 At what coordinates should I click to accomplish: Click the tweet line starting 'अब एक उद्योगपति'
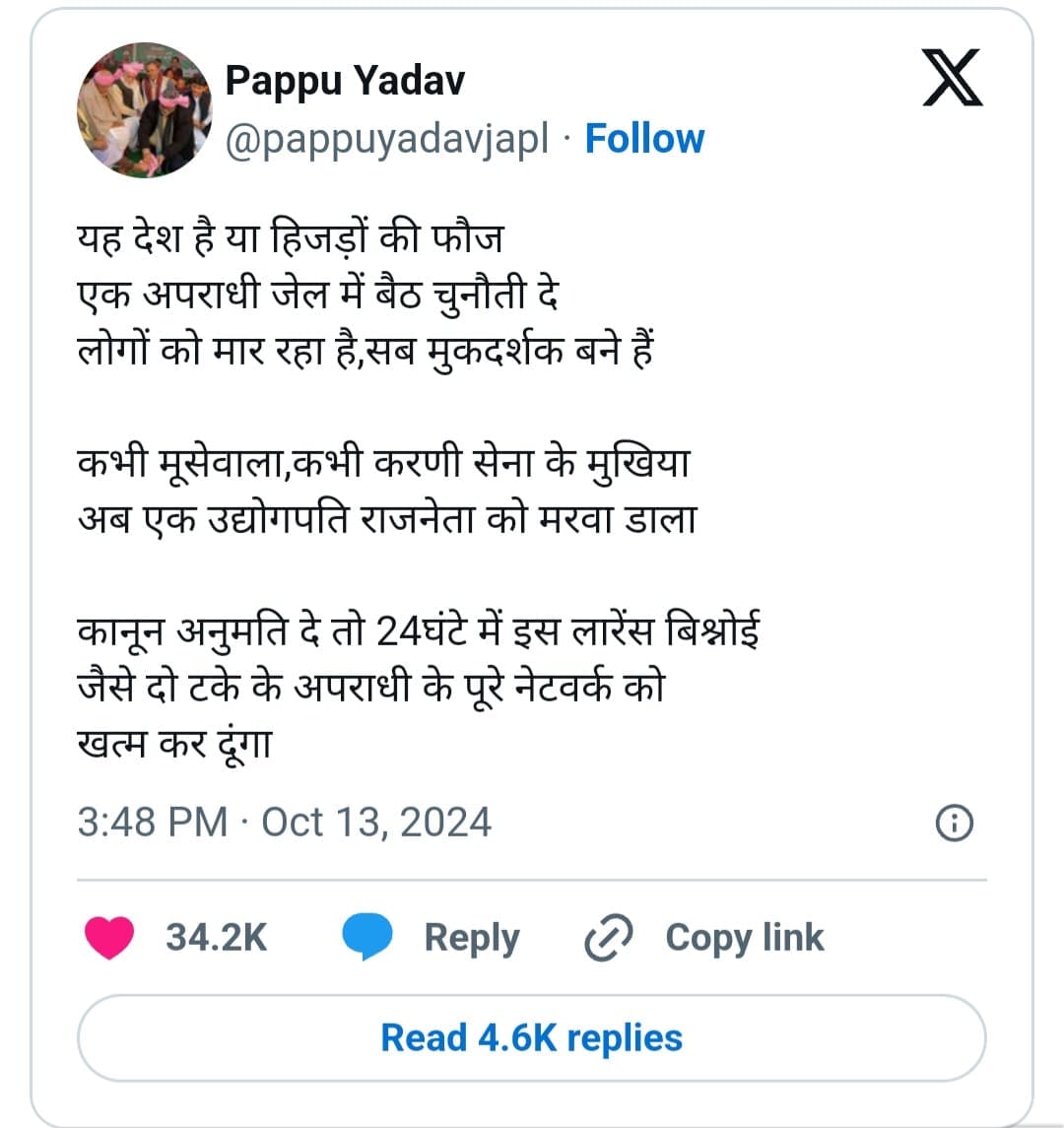coord(386,518)
